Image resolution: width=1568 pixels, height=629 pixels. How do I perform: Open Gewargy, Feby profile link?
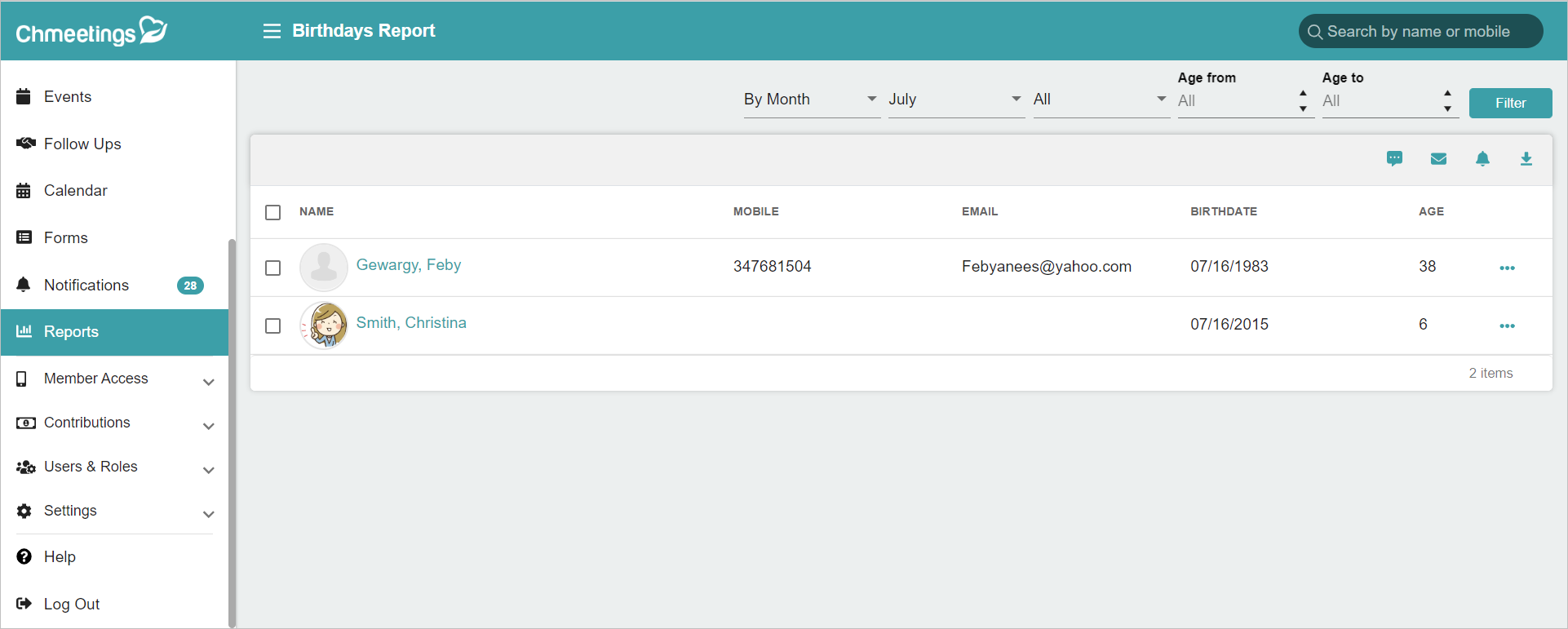(409, 265)
